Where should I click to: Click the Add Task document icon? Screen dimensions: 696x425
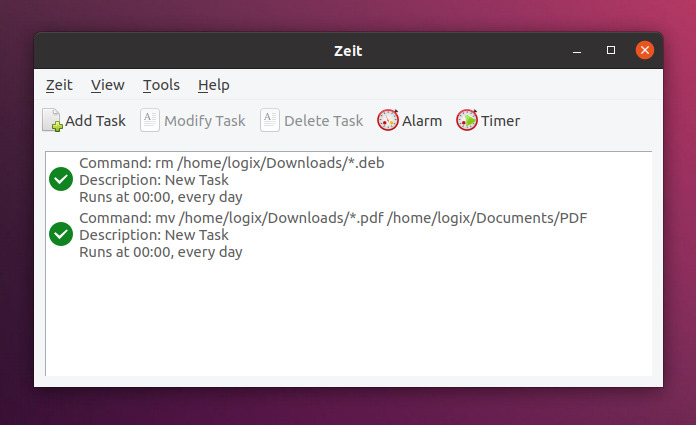click(x=52, y=120)
